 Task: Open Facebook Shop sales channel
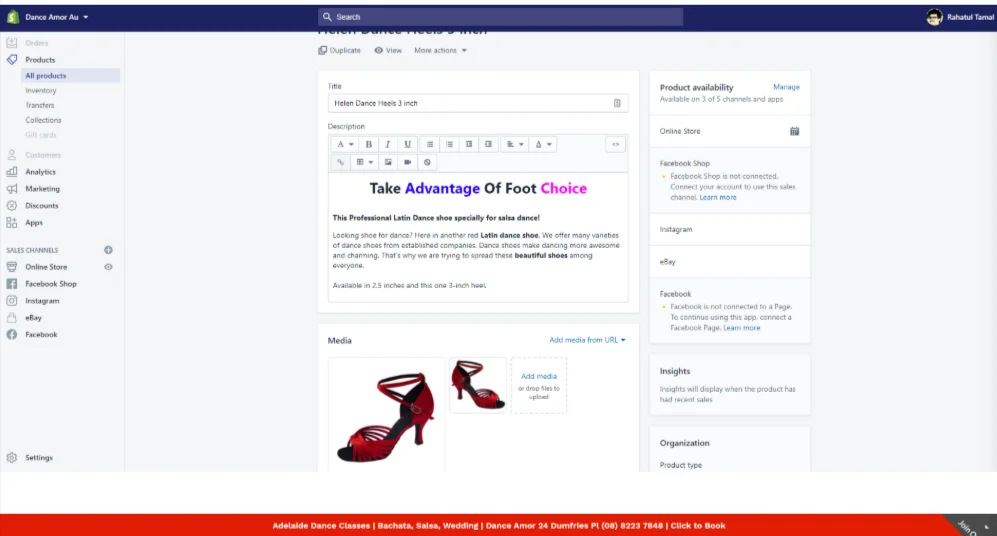click(51, 284)
